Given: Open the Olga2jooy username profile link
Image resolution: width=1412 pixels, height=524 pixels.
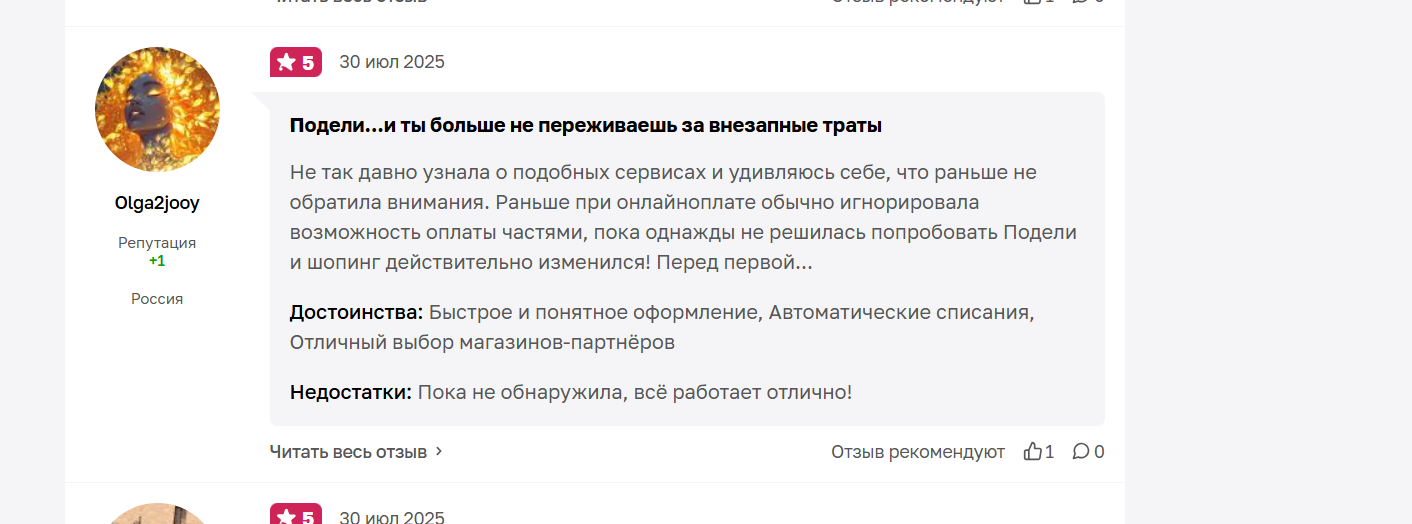Looking at the screenshot, I should pyautogui.click(x=157, y=203).
